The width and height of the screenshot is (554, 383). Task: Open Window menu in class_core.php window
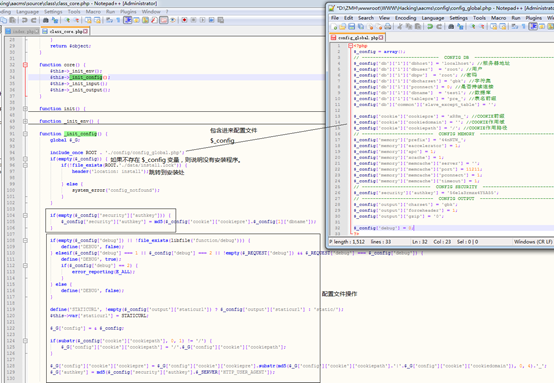click(151, 11)
